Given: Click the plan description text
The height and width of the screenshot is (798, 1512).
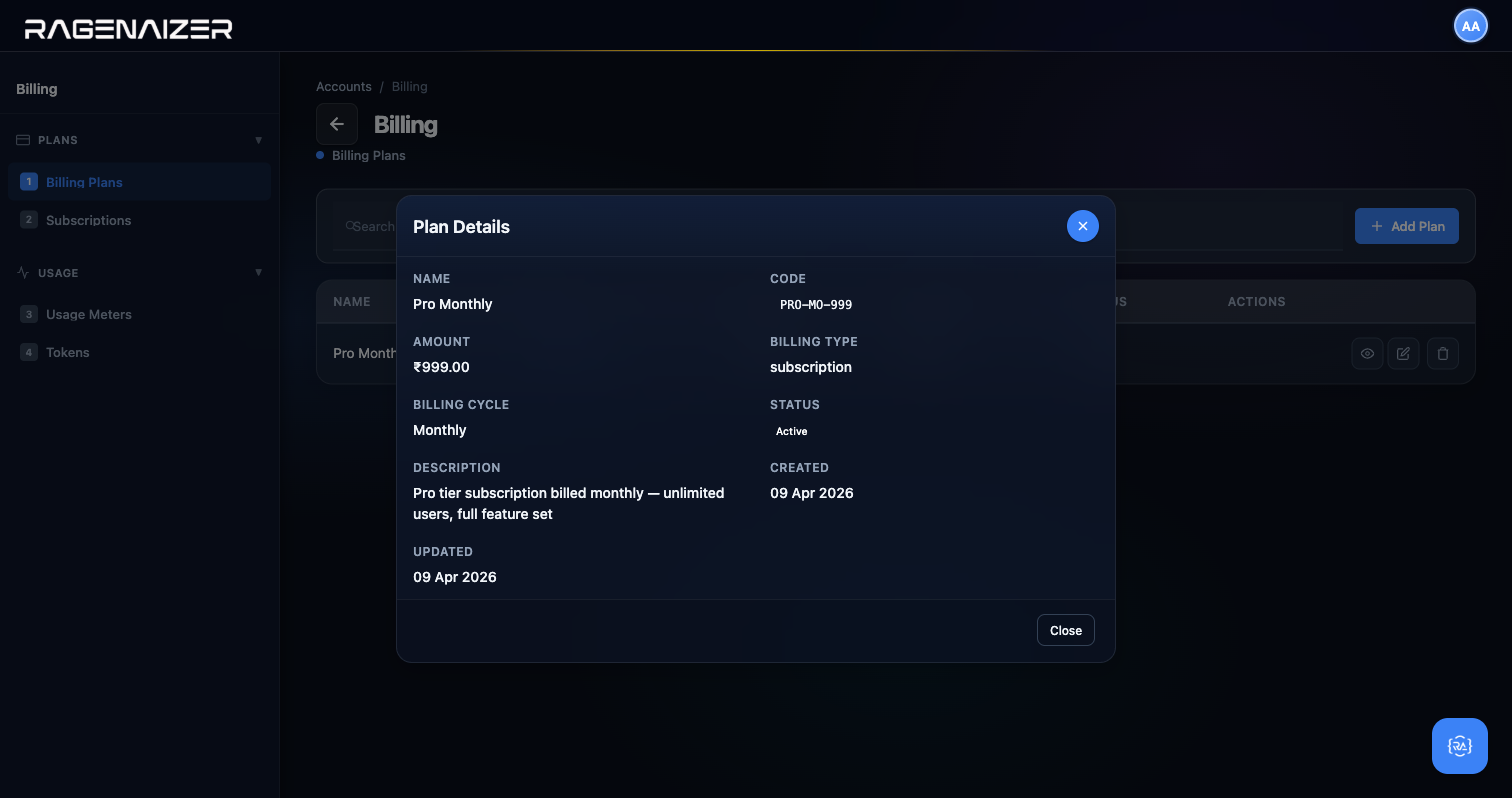Looking at the screenshot, I should (x=569, y=504).
